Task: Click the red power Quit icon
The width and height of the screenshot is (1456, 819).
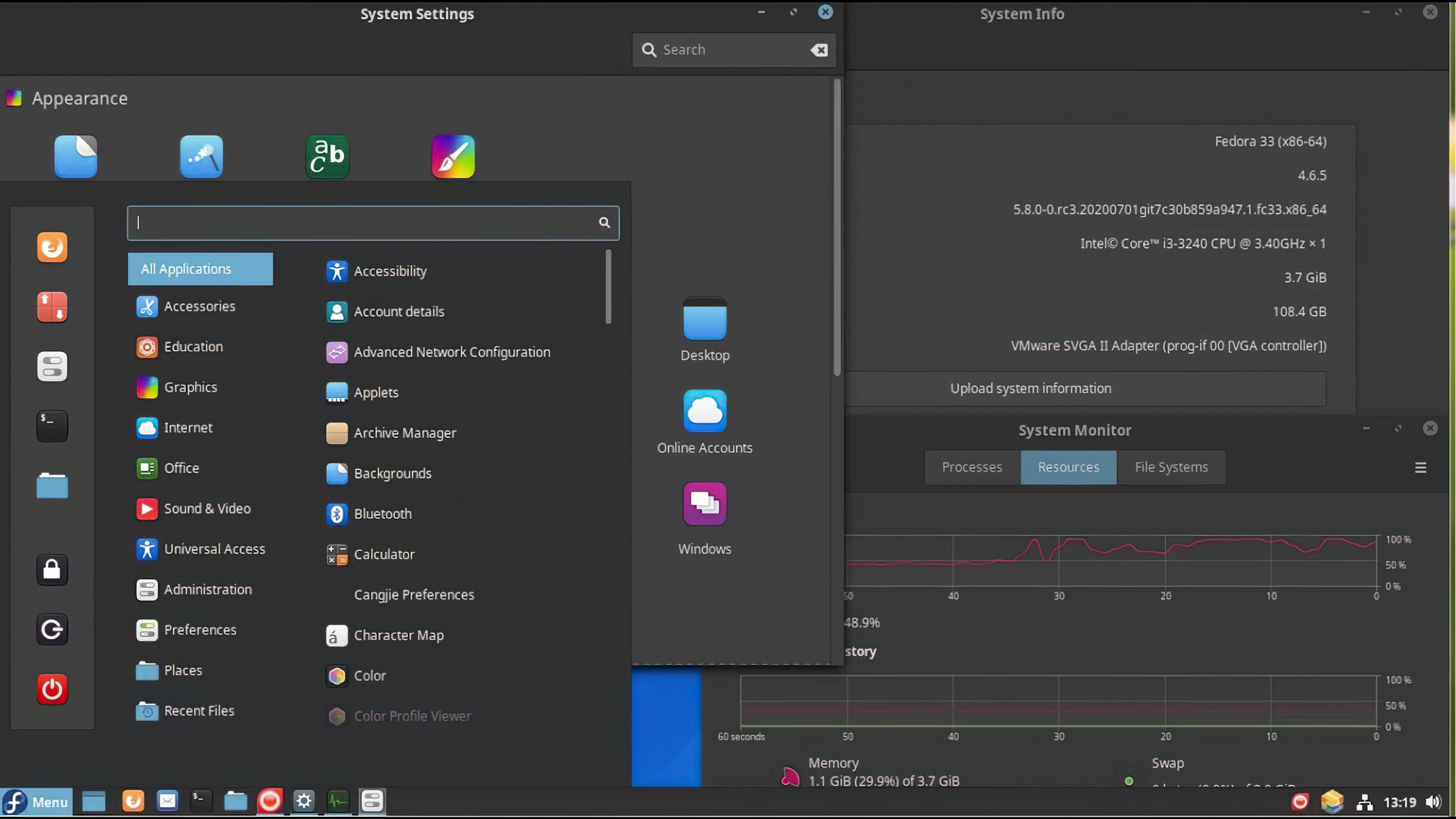Action: pos(52,689)
